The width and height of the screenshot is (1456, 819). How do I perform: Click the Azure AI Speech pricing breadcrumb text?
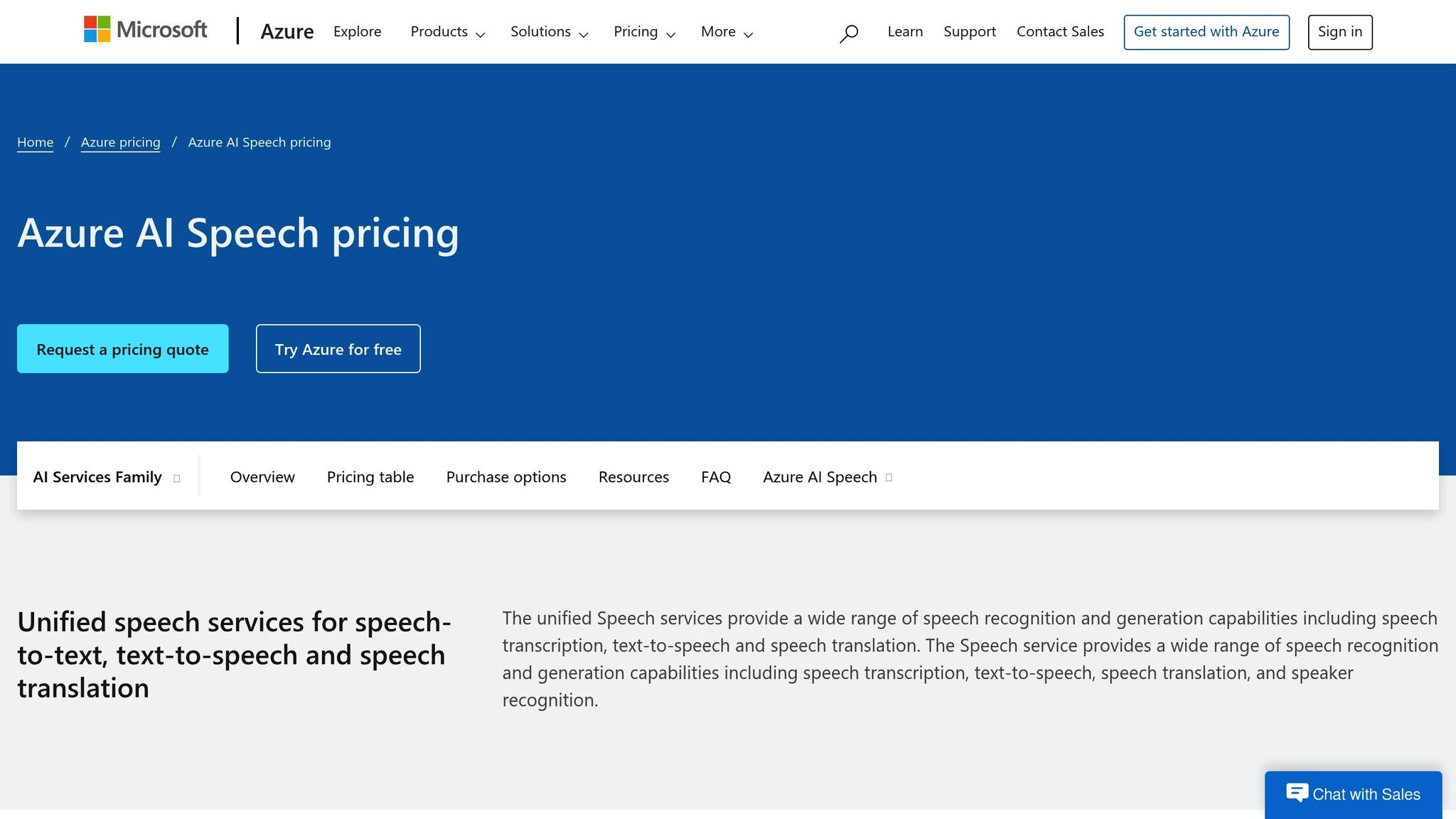click(x=259, y=142)
